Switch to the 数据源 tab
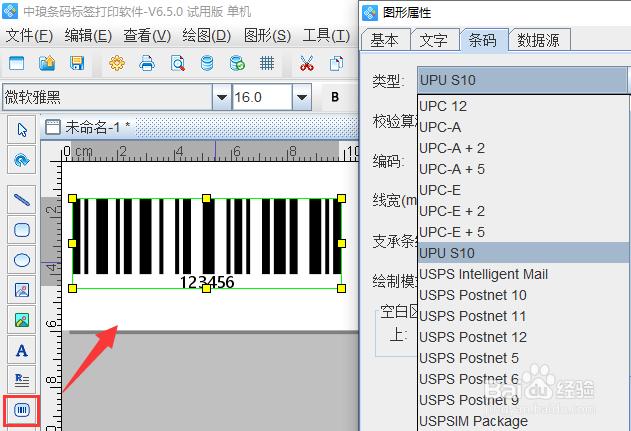631x431 pixels. click(539, 40)
